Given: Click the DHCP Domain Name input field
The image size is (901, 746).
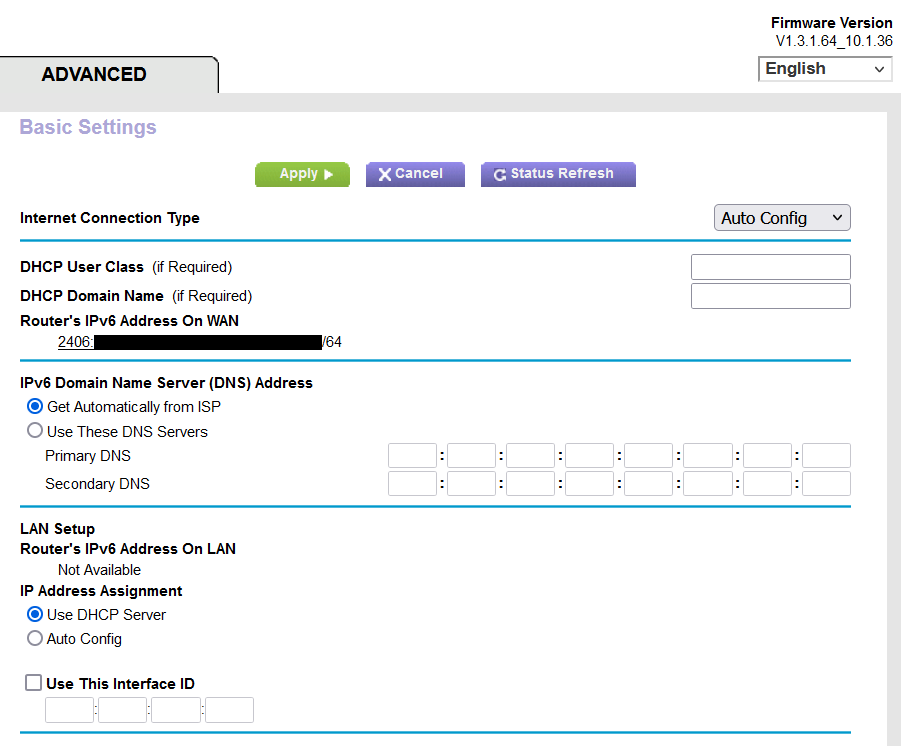Looking at the screenshot, I should [770, 296].
